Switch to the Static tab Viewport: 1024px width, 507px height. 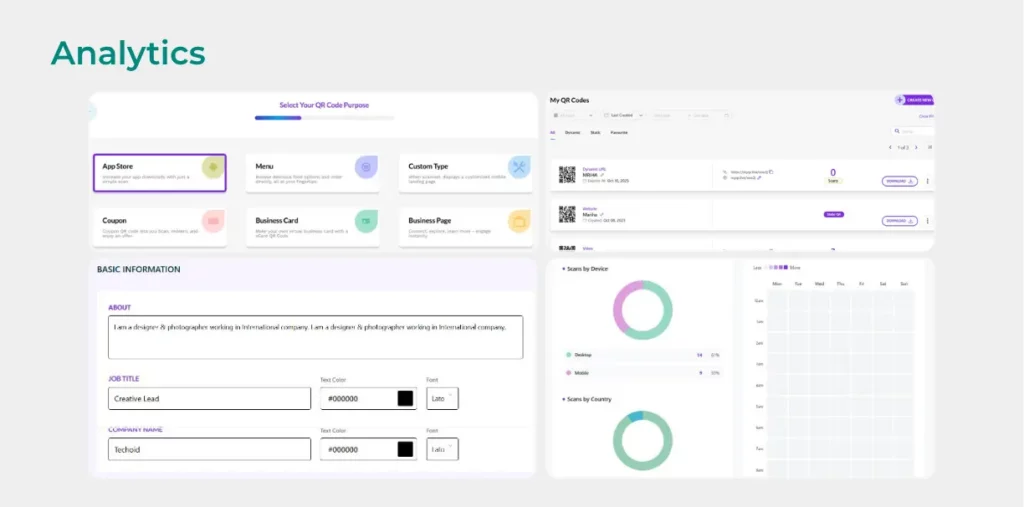595,133
